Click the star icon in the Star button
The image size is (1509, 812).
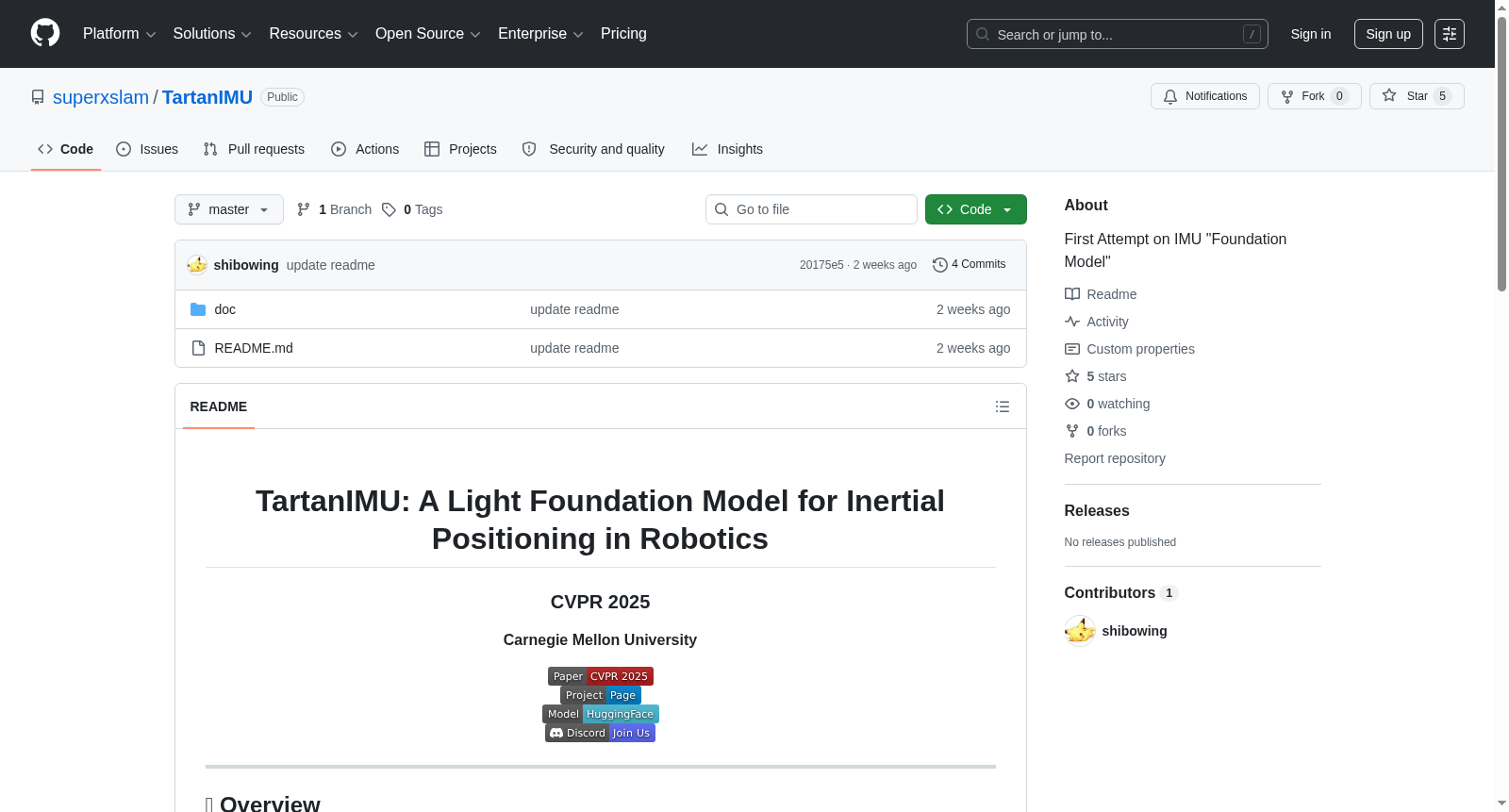click(x=1389, y=95)
